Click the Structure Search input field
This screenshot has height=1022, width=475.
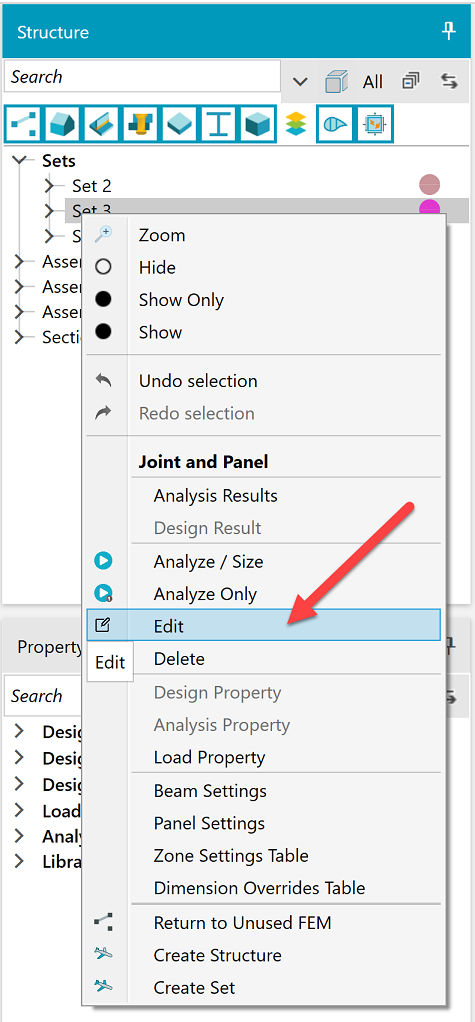(x=142, y=76)
